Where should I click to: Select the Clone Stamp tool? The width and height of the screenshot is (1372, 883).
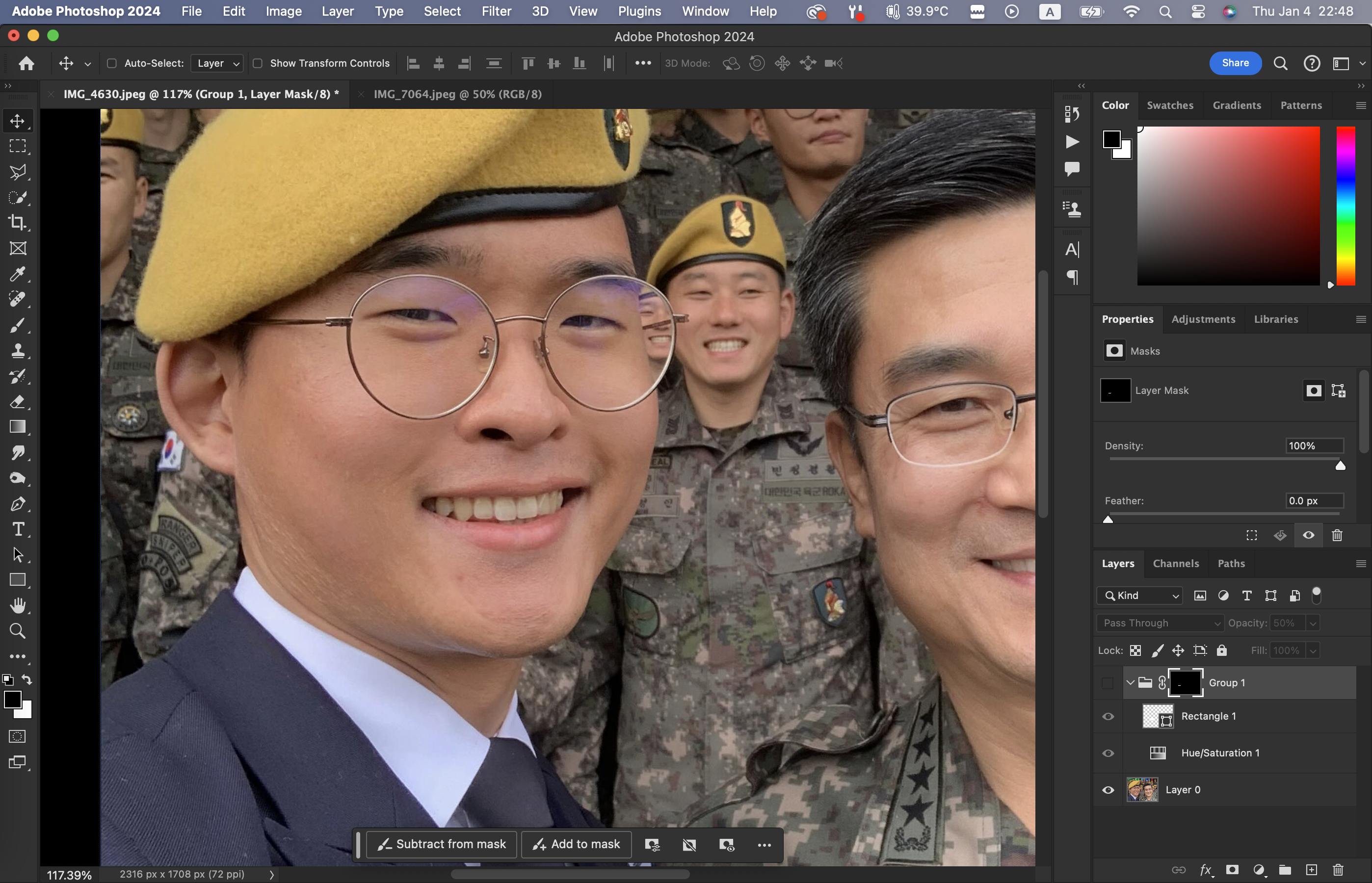click(x=17, y=350)
